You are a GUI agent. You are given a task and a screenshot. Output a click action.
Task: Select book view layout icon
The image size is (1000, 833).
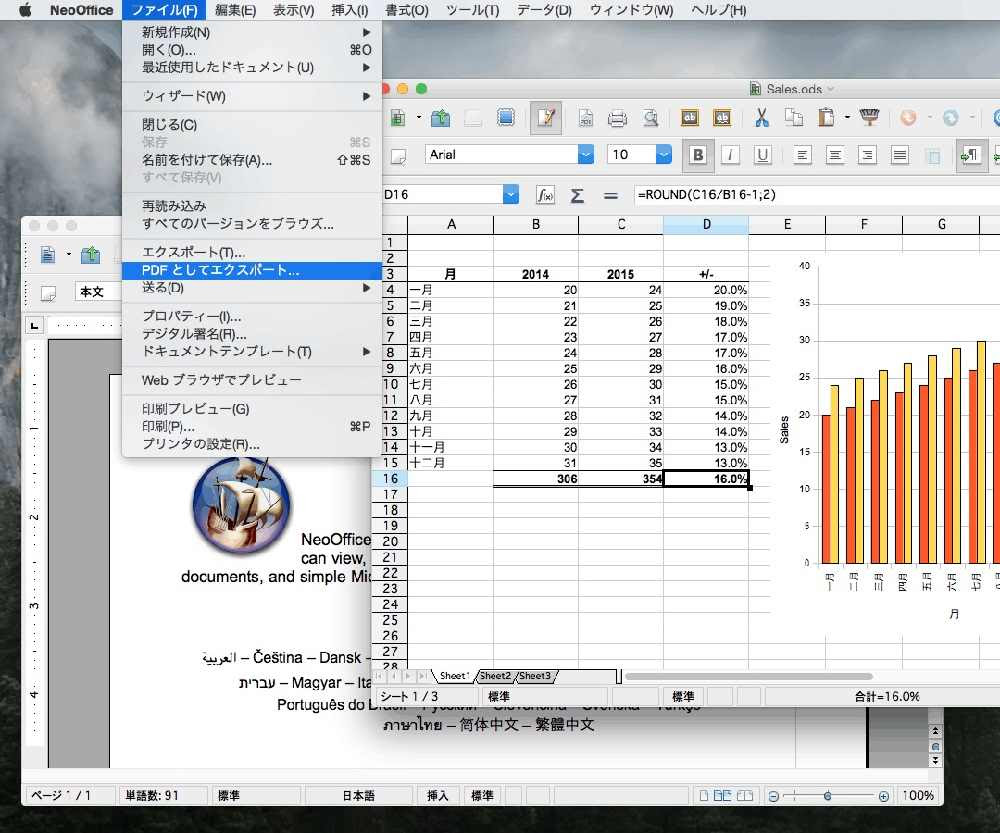pyautogui.click(x=745, y=795)
